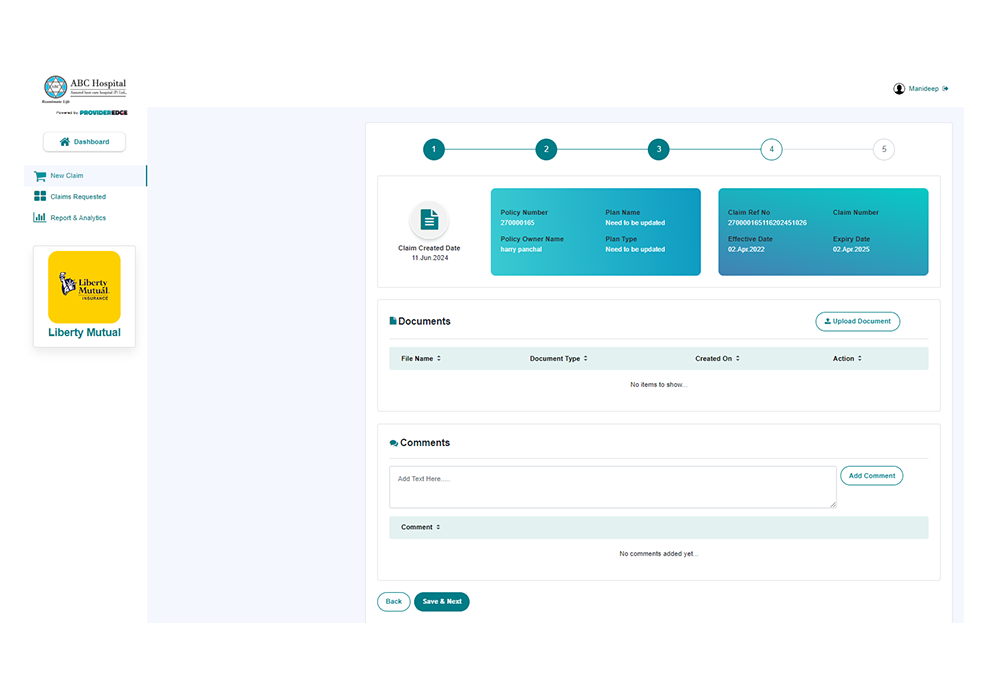Jump to step 4 in progress bar
This screenshot has height=680, width=990.
770,150
